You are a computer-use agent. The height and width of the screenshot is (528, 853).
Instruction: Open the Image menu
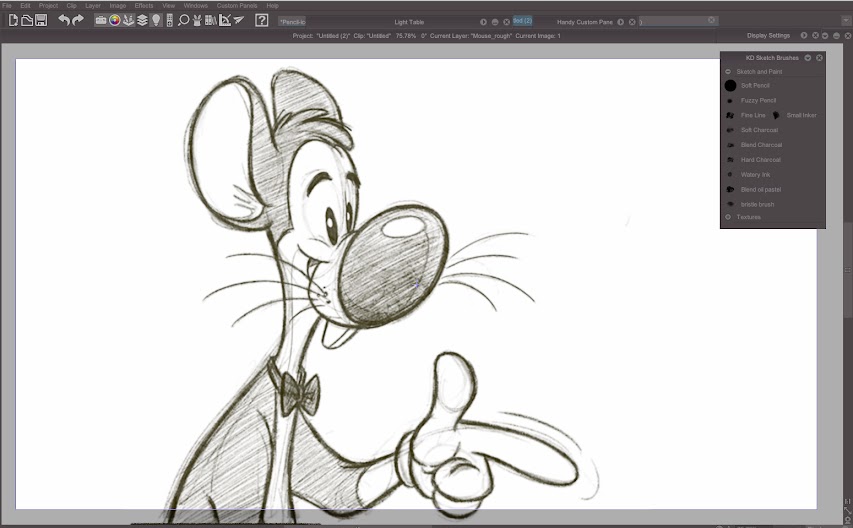[x=118, y=5]
